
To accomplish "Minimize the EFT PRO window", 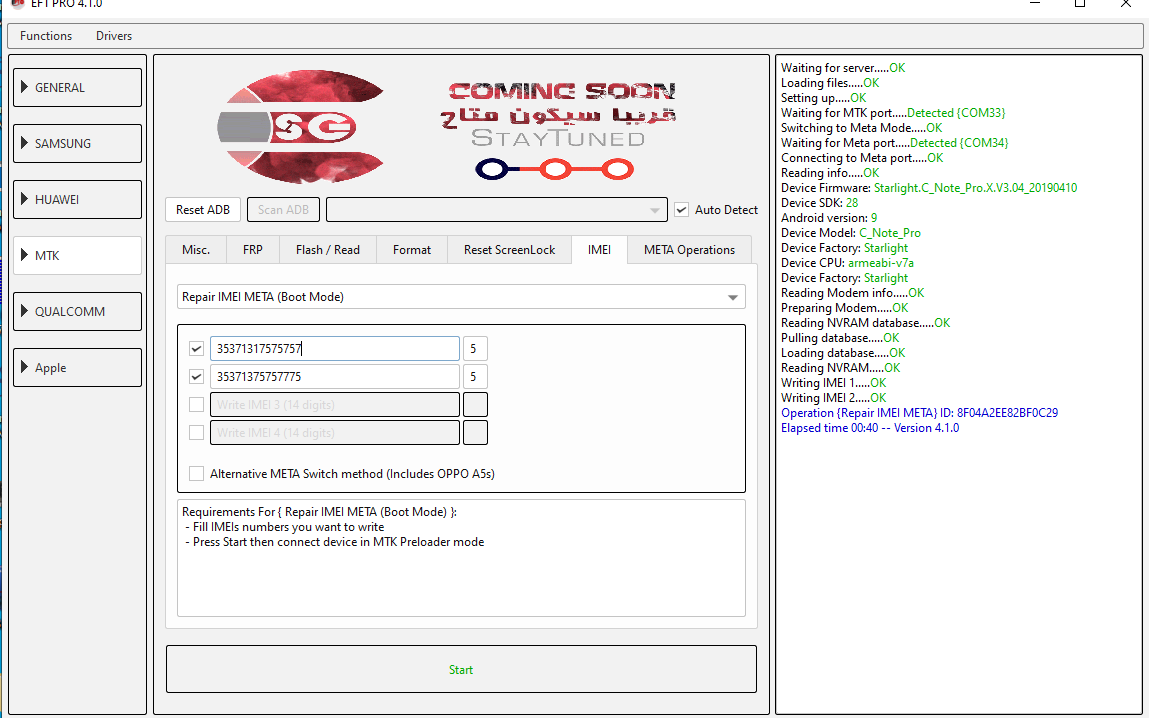I will click(1035, 4).
